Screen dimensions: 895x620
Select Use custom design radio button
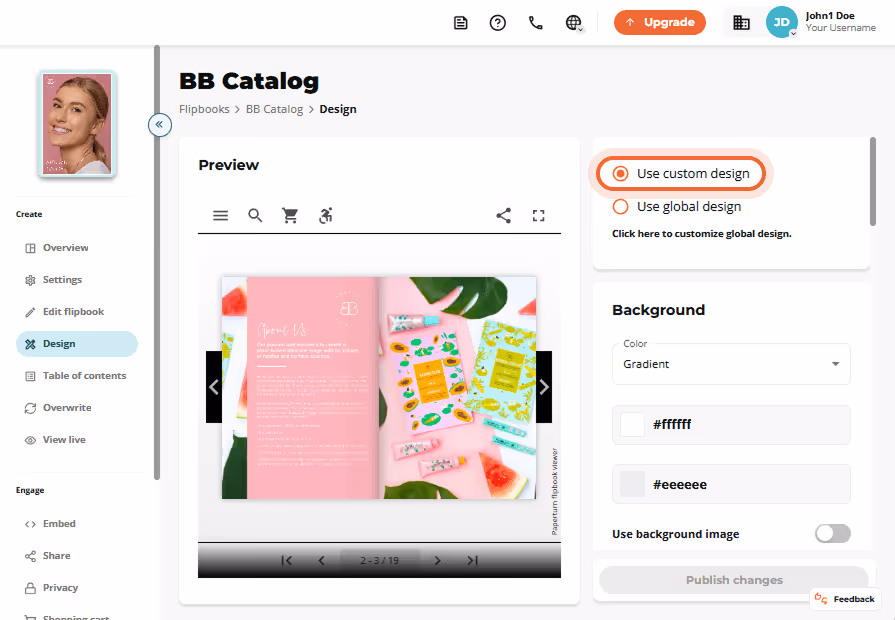(x=620, y=174)
